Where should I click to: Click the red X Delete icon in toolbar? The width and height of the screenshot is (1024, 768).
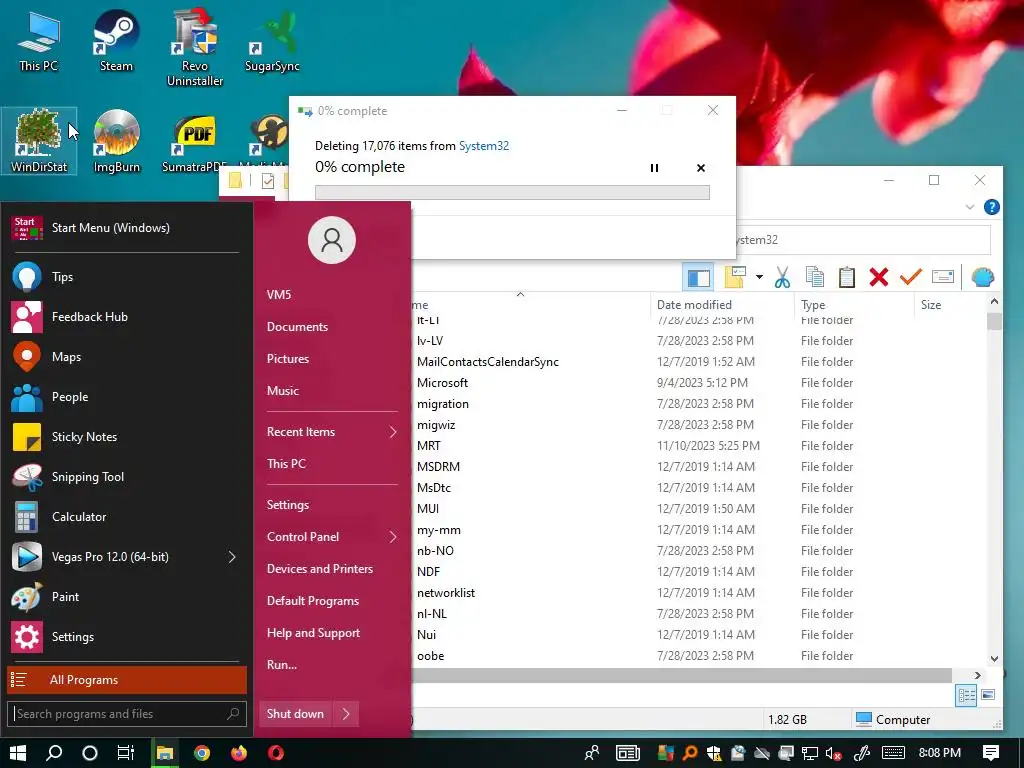click(x=878, y=278)
